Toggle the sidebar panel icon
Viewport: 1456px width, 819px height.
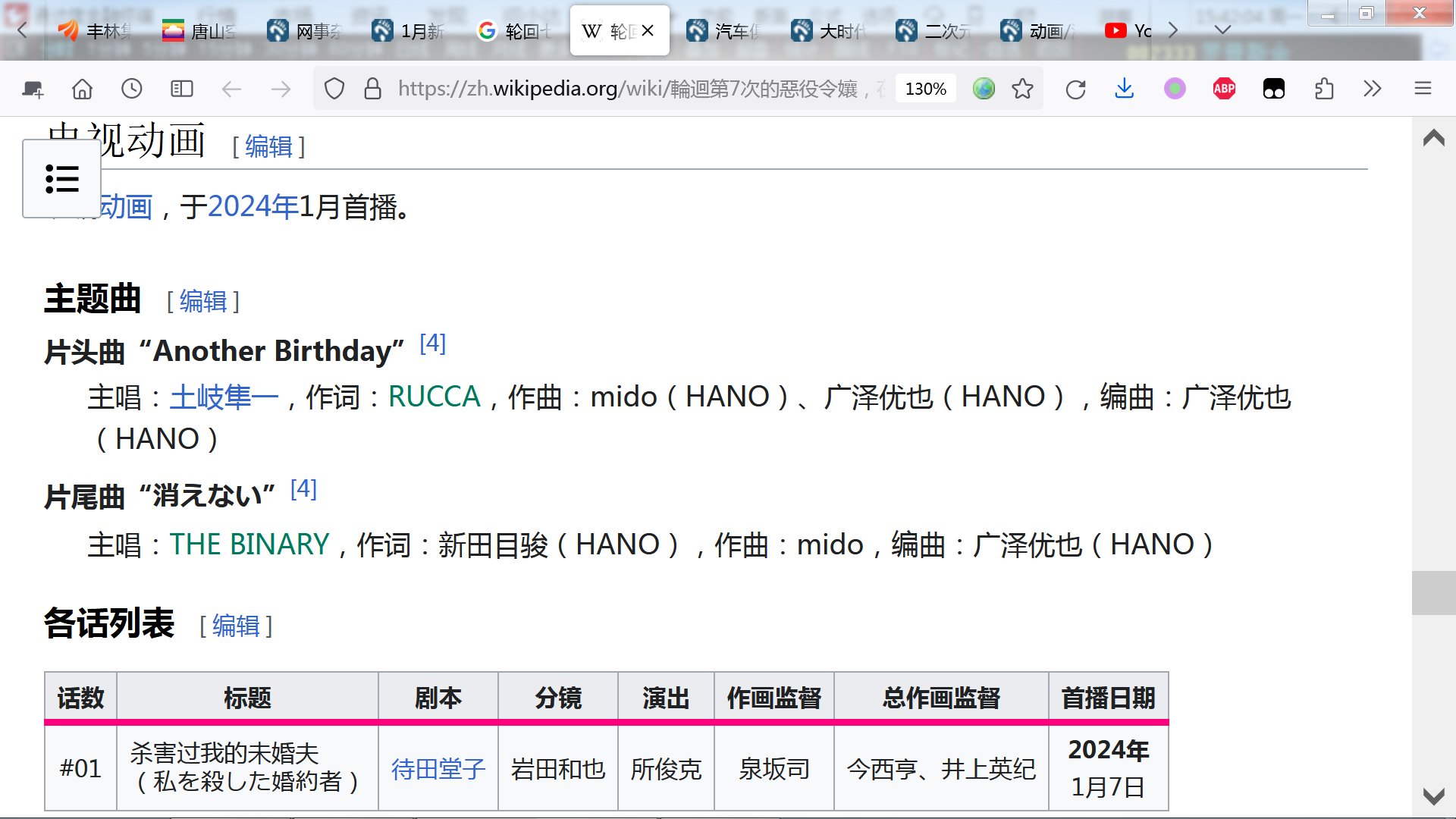click(181, 88)
